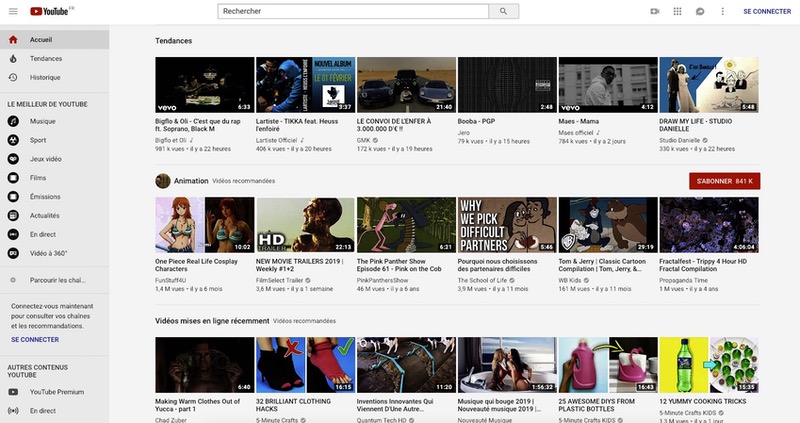This screenshot has width=800, height=423.
Task: Open Bigflo & Oli video thumbnail
Action: [x=205, y=85]
